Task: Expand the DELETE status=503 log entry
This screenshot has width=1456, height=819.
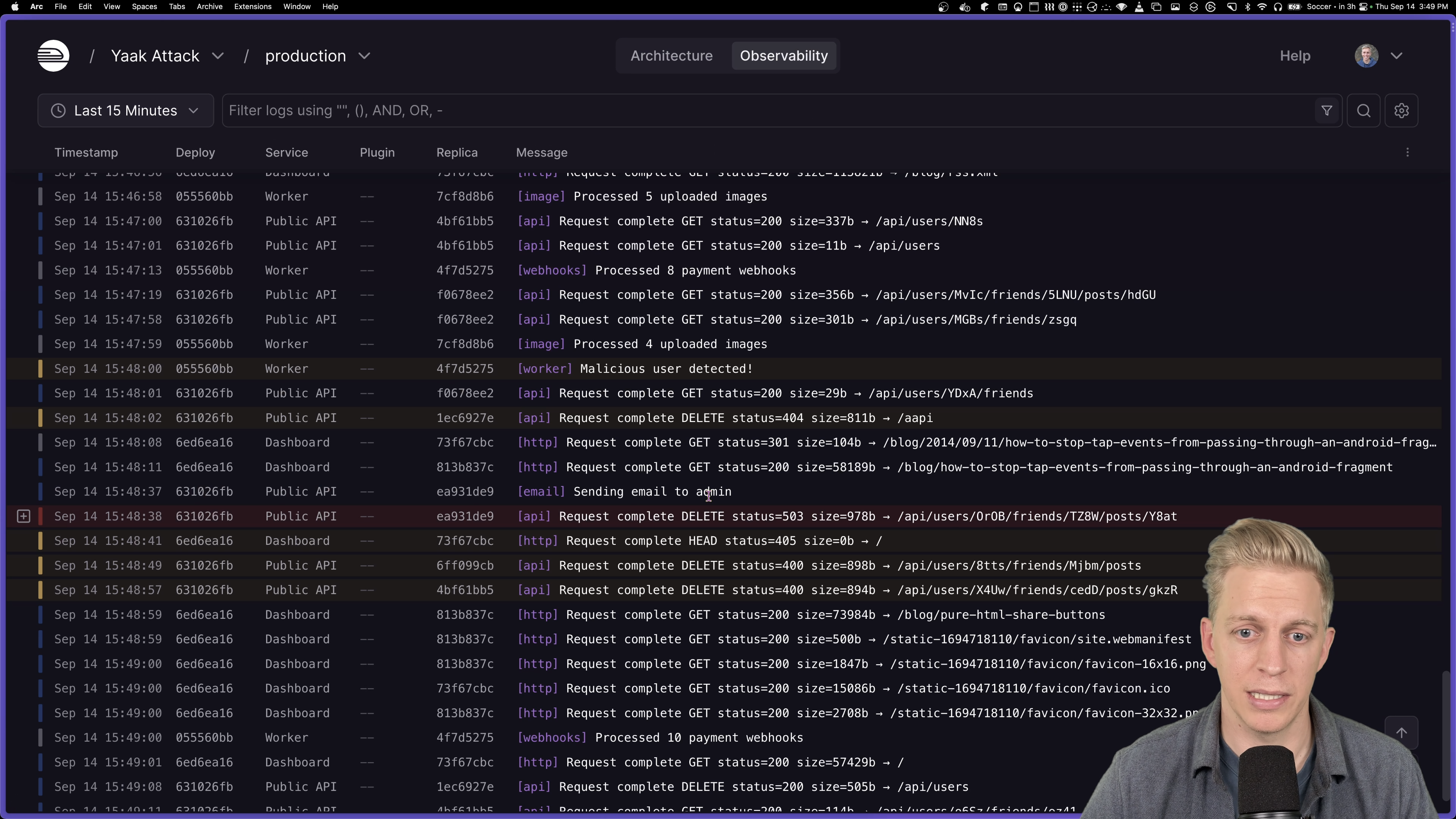Action: [23, 516]
